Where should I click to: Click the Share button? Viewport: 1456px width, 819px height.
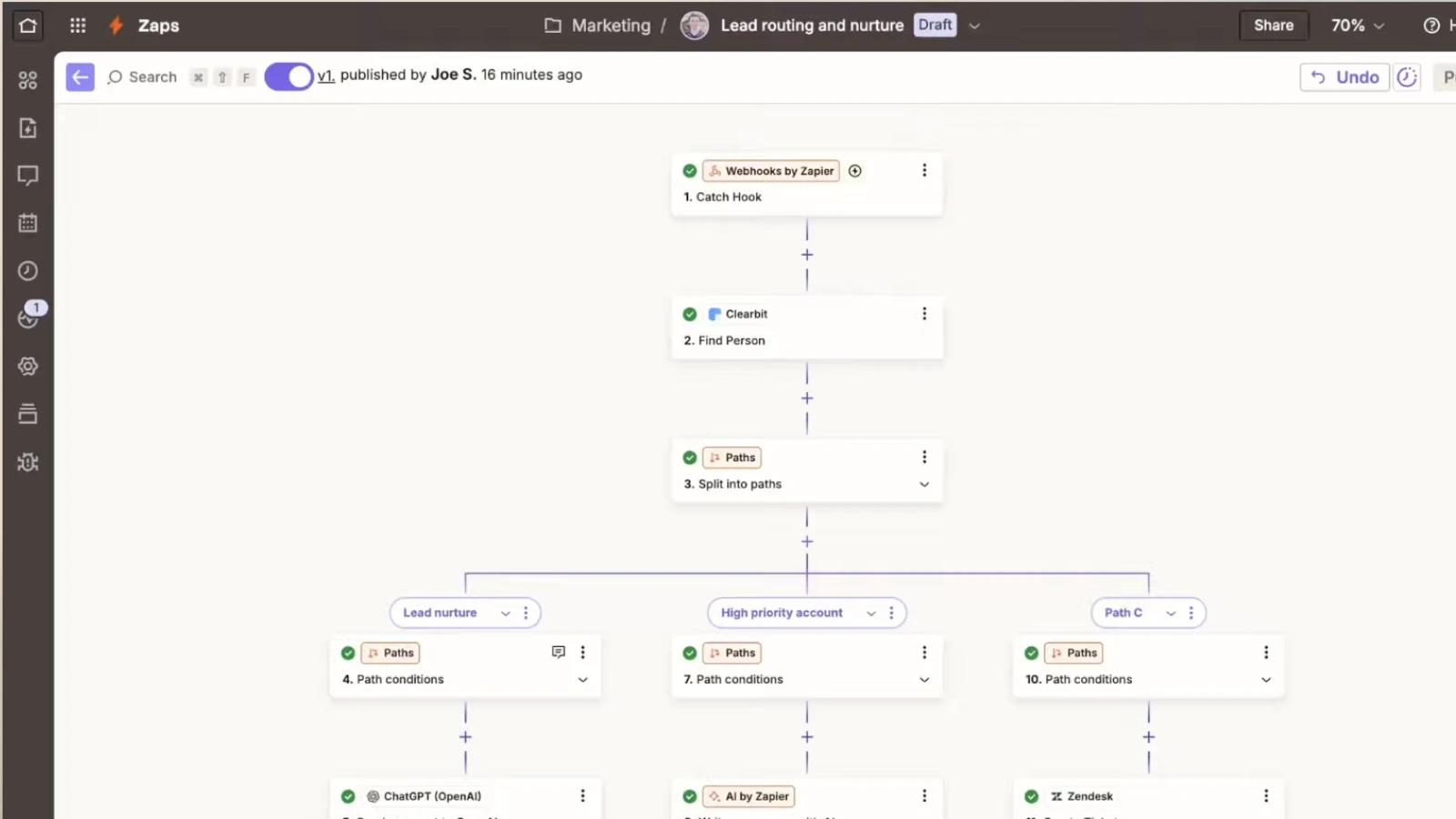tap(1274, 25)
